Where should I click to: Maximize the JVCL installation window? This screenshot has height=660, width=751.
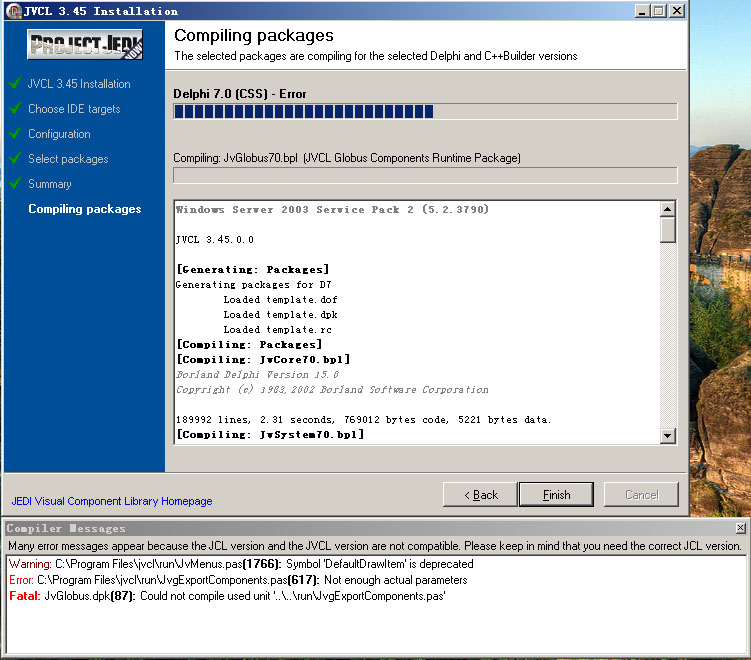click(x=659, y=11)
